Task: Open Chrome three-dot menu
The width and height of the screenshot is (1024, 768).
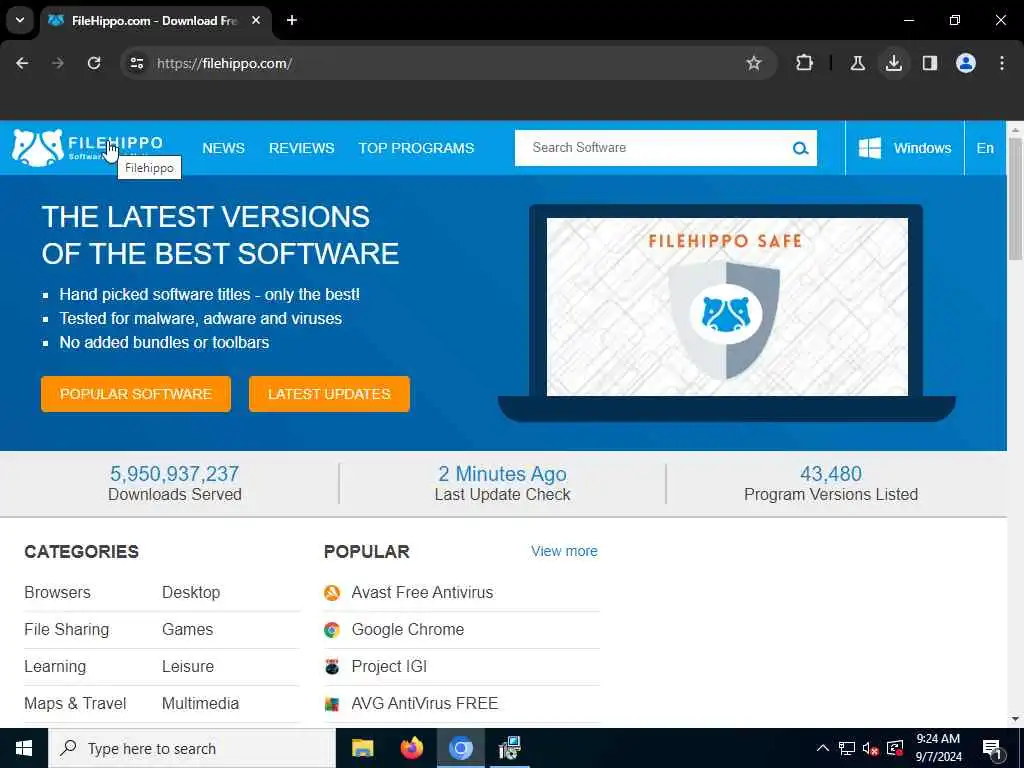Action: [1001, 63]
